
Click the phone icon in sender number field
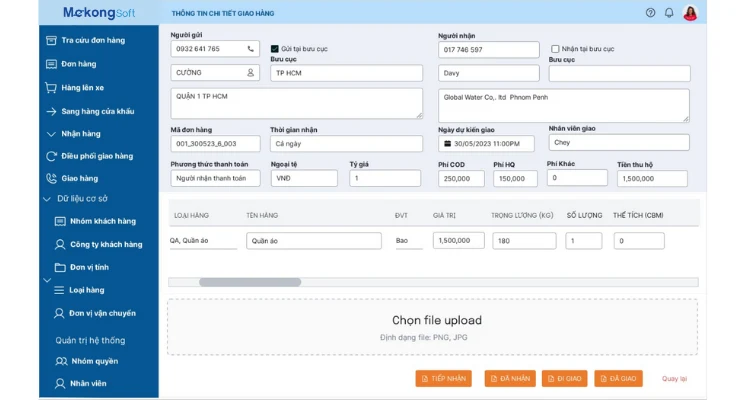250,49
